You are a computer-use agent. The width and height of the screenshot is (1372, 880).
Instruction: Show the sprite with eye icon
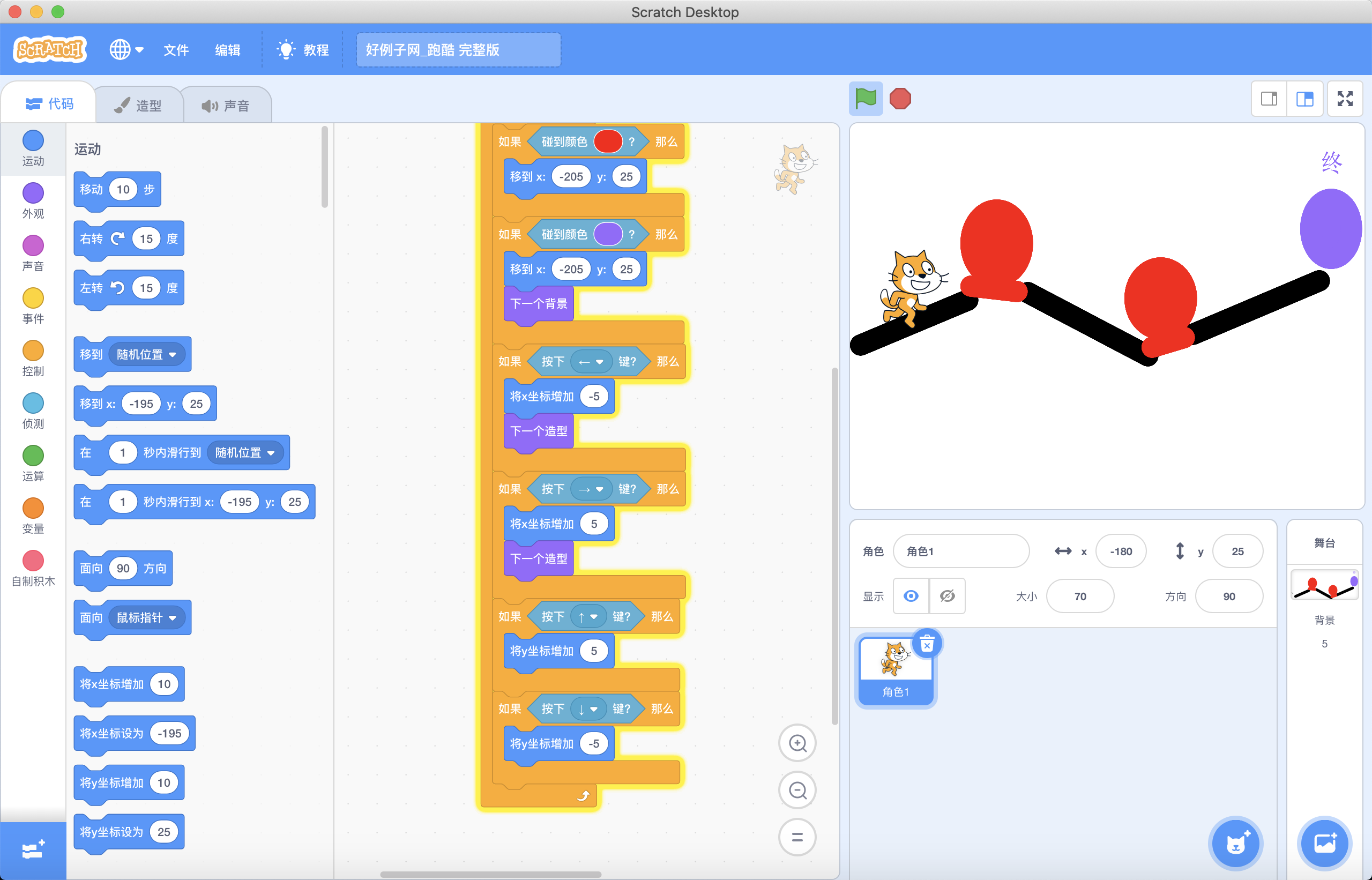pos(912,596)
